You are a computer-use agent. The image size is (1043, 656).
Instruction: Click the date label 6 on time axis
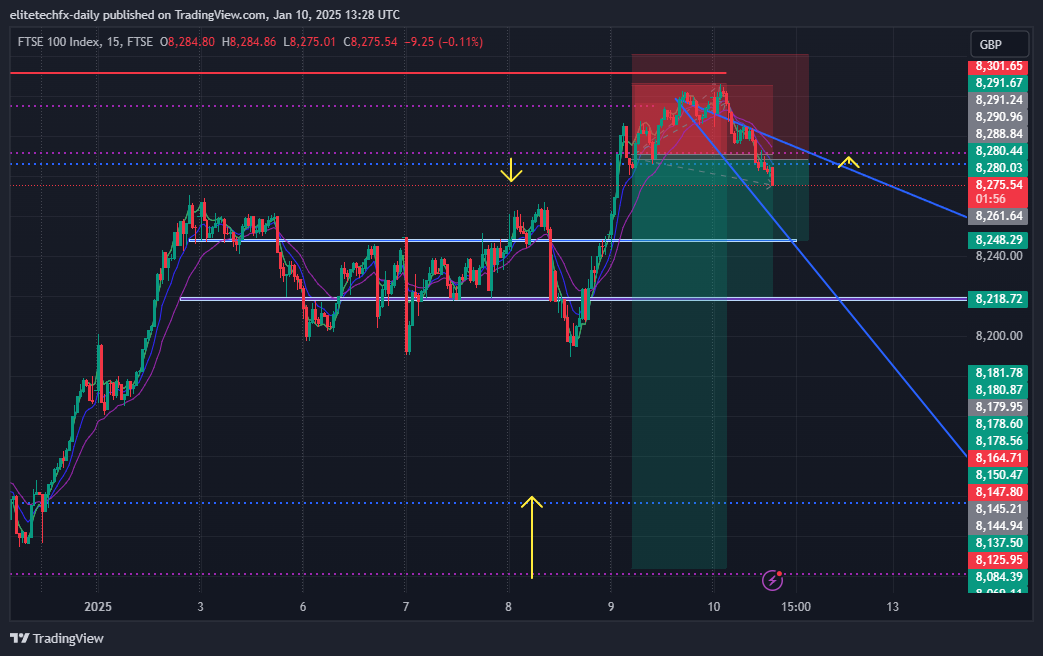[303, 607]
